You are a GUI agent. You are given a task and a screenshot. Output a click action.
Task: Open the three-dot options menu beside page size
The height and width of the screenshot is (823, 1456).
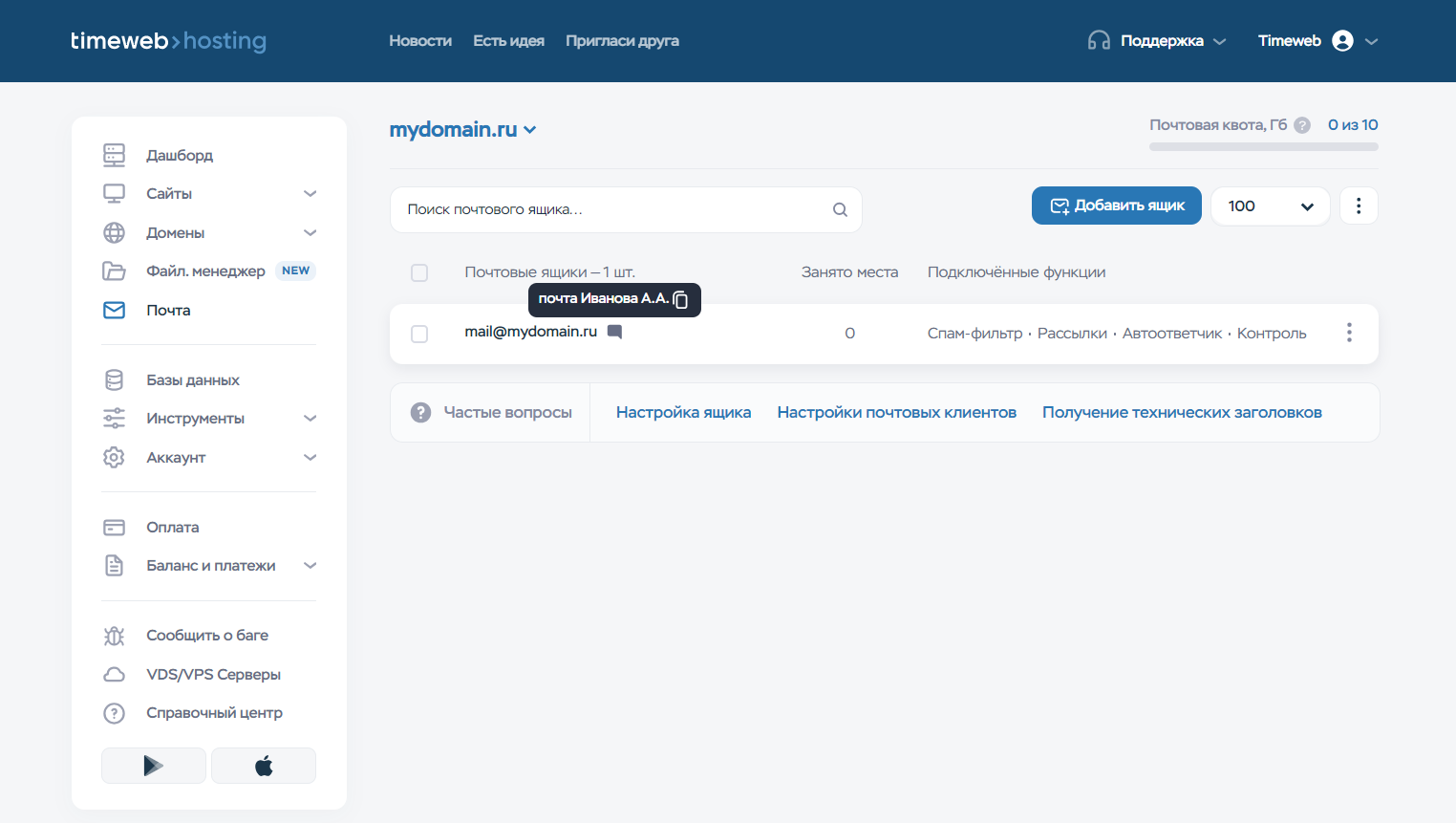[1359, 206]
